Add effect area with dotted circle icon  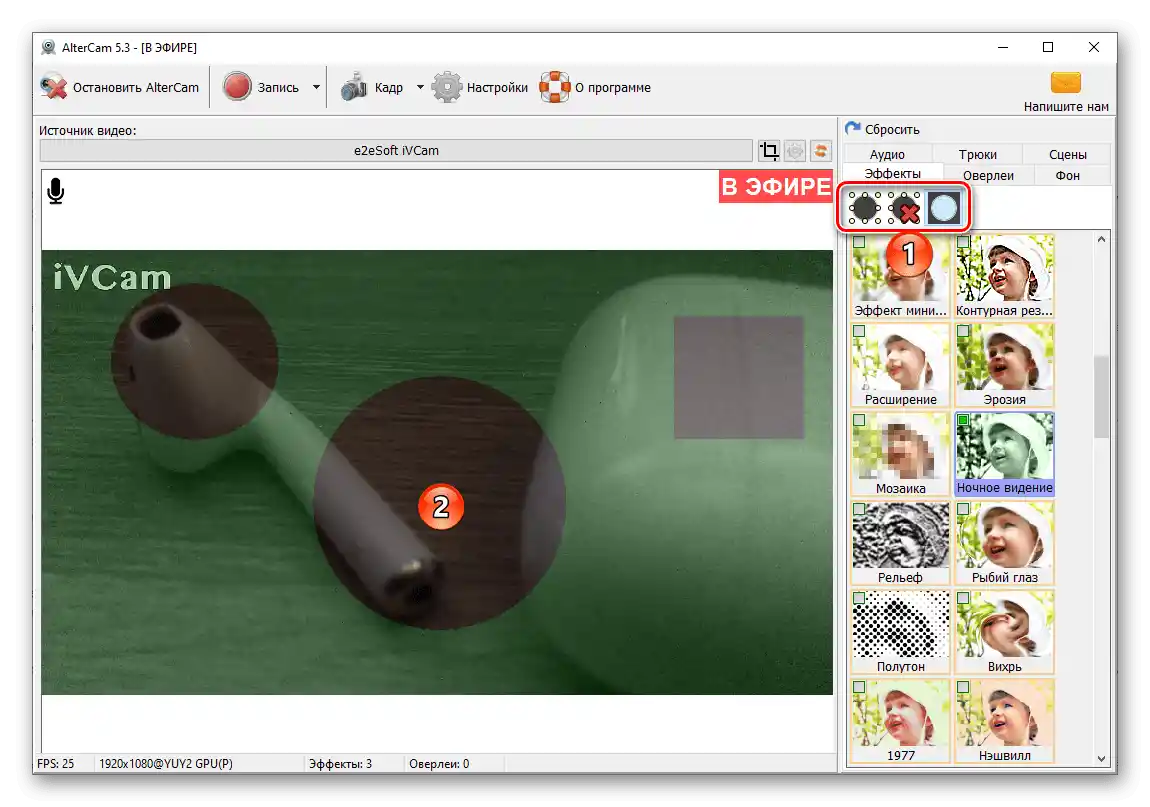coord(865,208)
